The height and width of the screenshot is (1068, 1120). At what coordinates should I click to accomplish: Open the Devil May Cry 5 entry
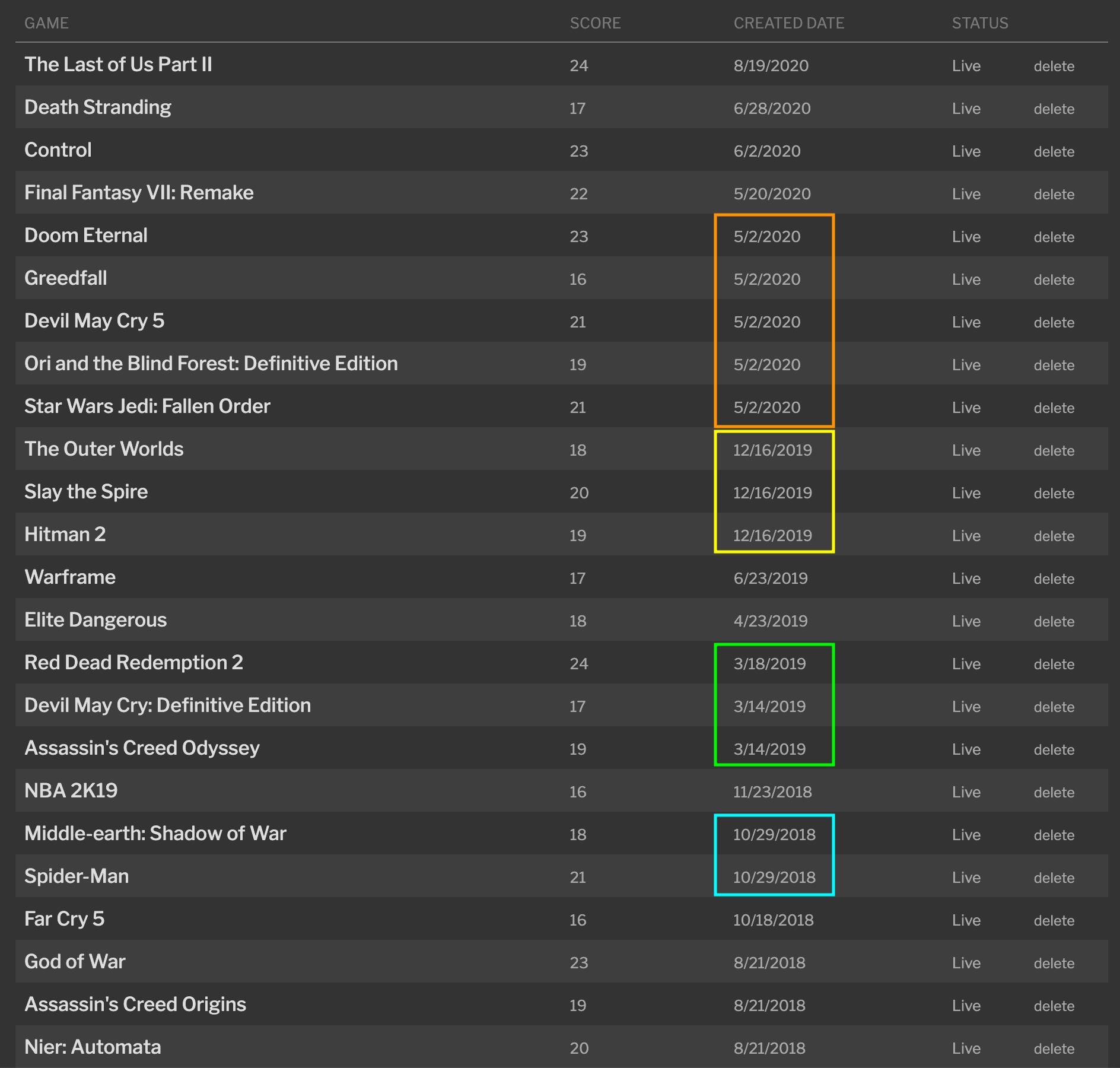click(x=94, y=321)
